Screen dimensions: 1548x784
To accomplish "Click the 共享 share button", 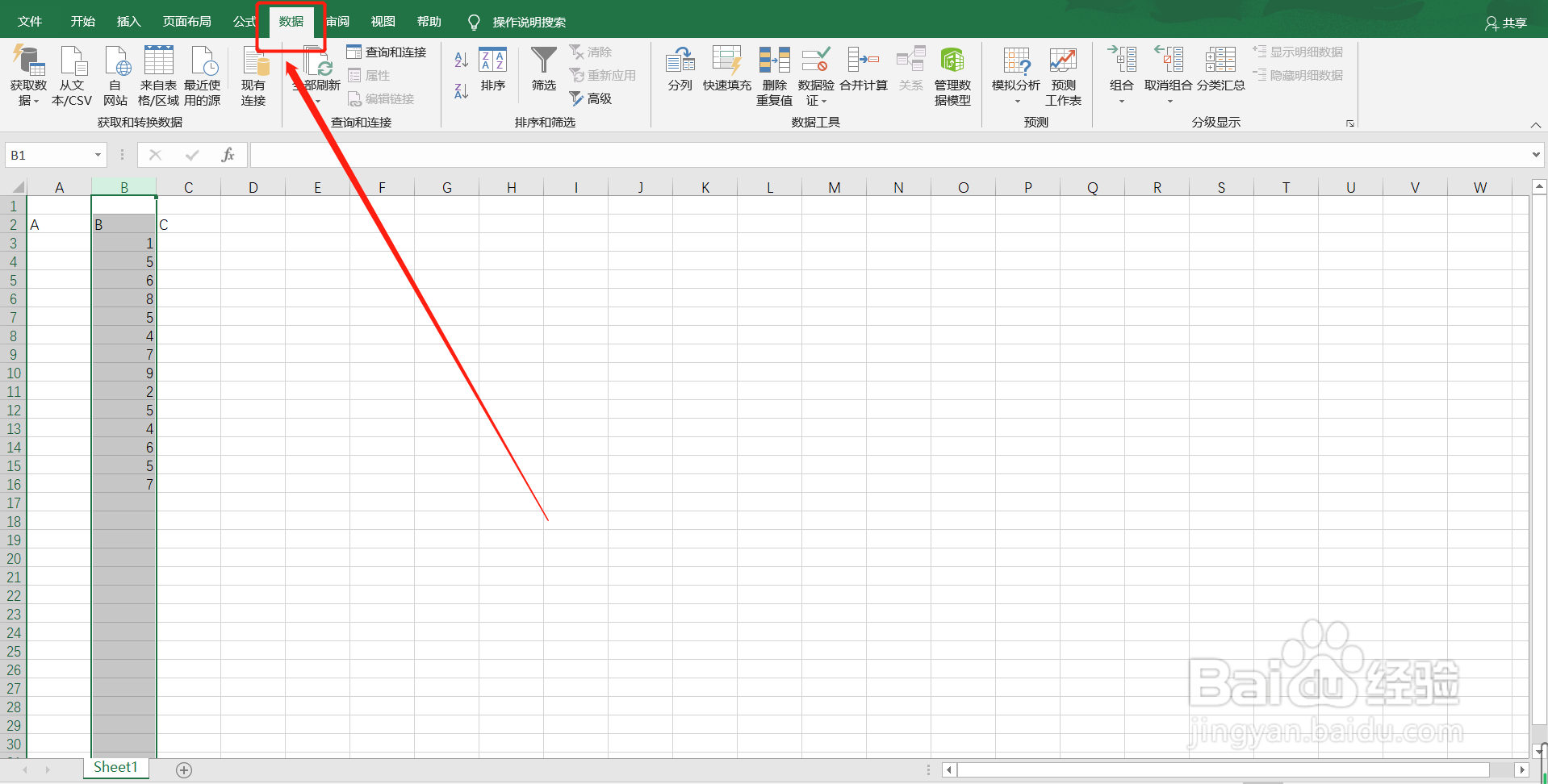I will (1506, 23).
